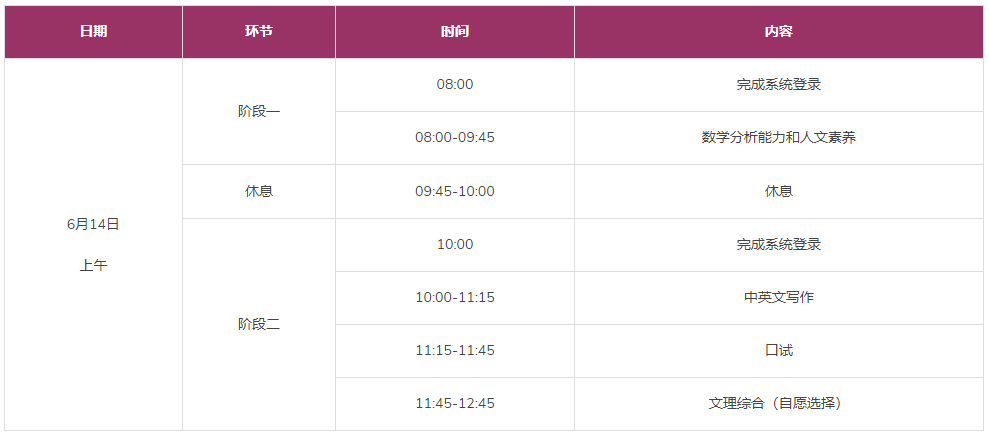Click the 时间 column header
Viewport: 989px width, 436px height.
(x=454, y=31)
